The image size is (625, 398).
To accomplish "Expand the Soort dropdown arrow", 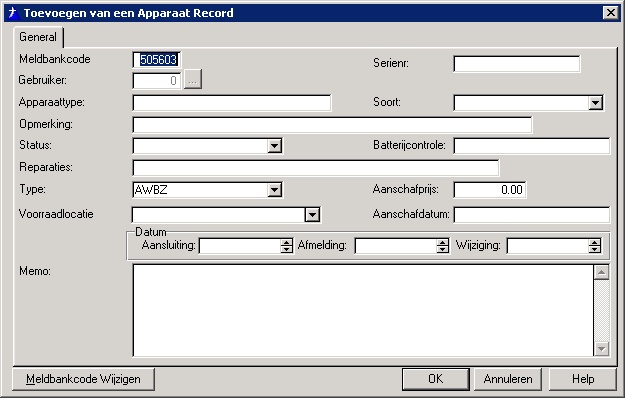I will tap(595, 103).
